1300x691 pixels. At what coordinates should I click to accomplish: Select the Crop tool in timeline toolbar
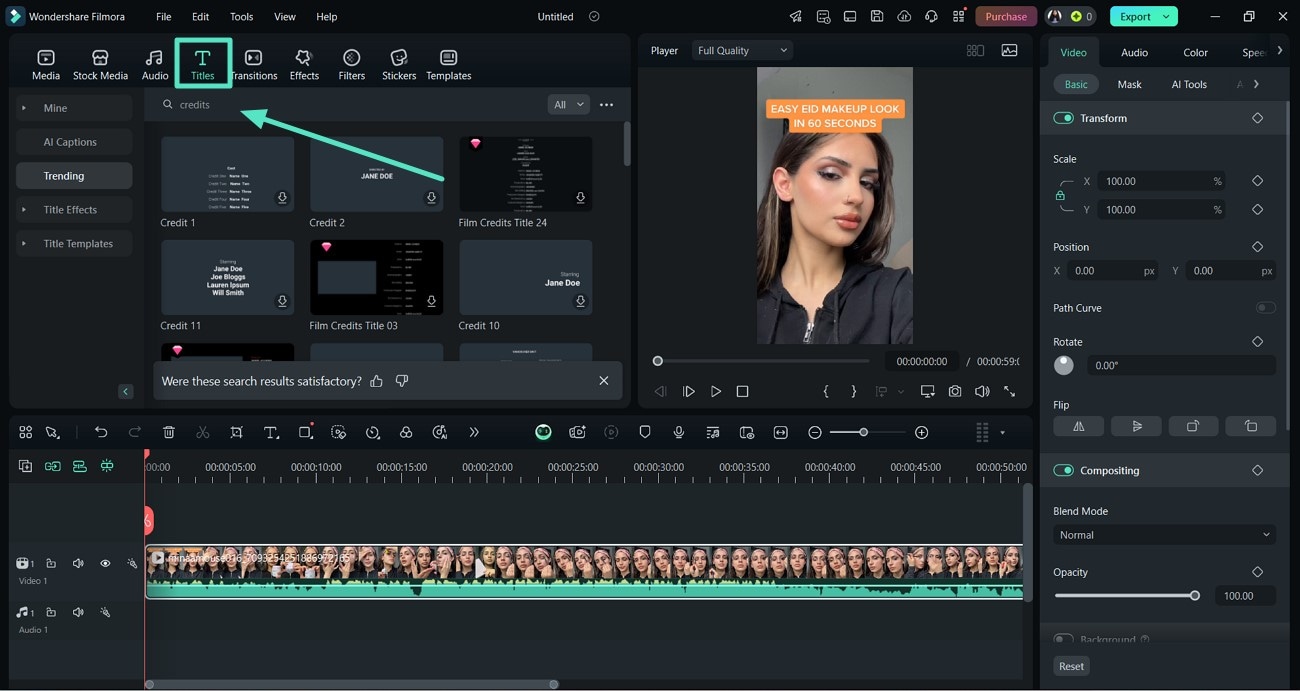click(236, 432)
